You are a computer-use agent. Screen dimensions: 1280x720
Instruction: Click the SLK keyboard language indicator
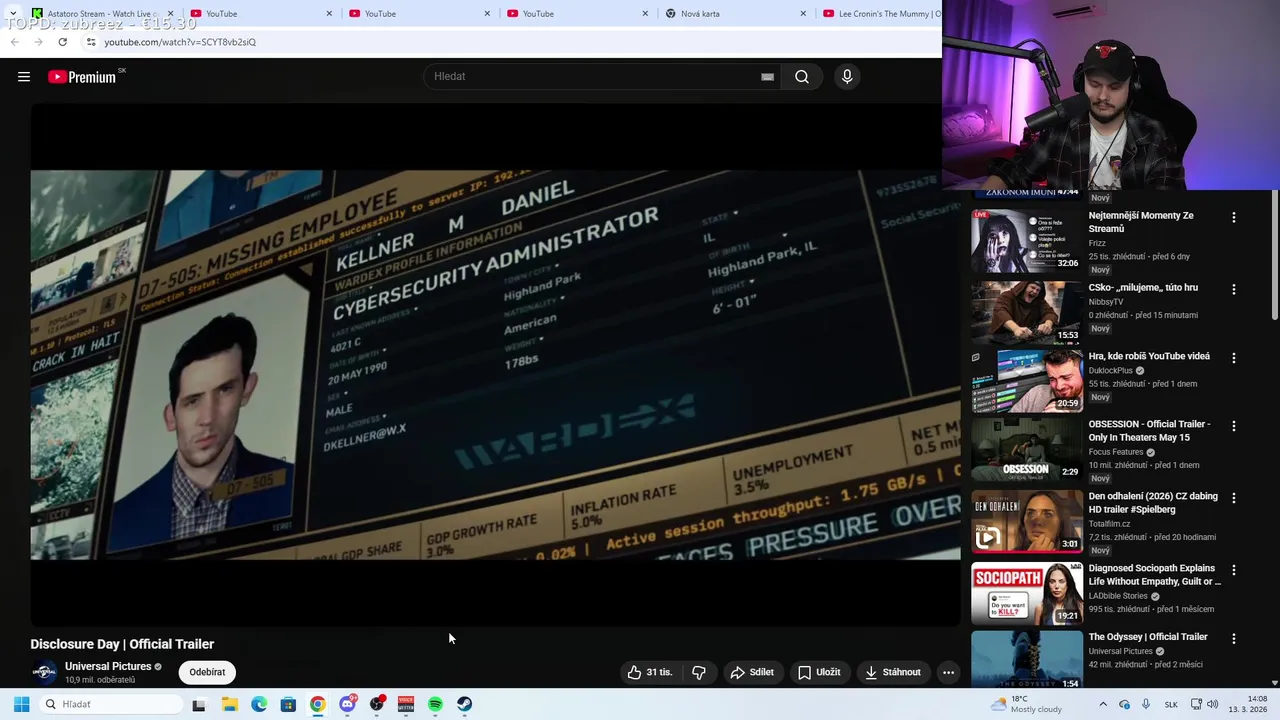[x=1170, y=704]
